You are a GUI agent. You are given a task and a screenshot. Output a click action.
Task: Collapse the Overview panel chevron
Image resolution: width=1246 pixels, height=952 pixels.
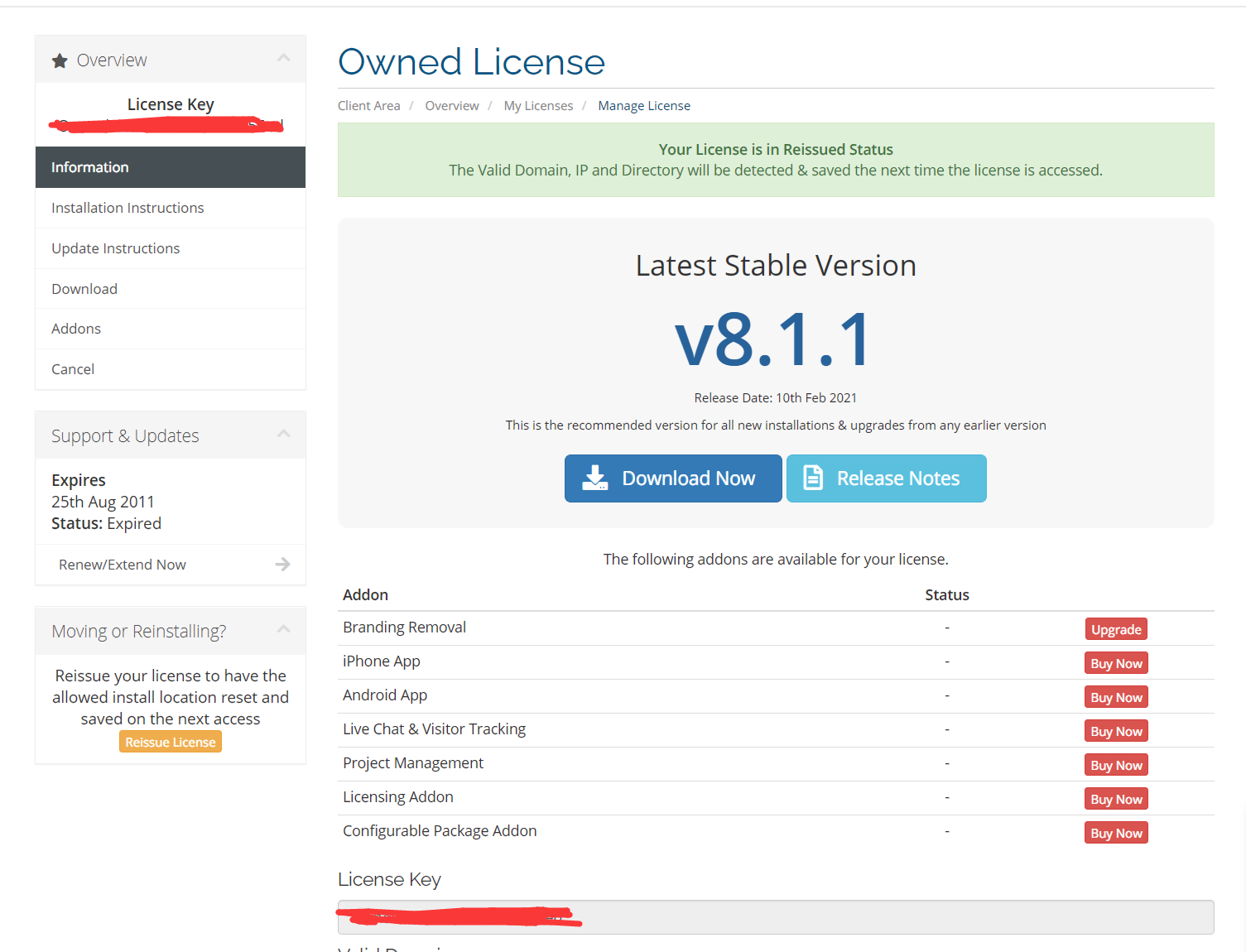pos(284,58)
